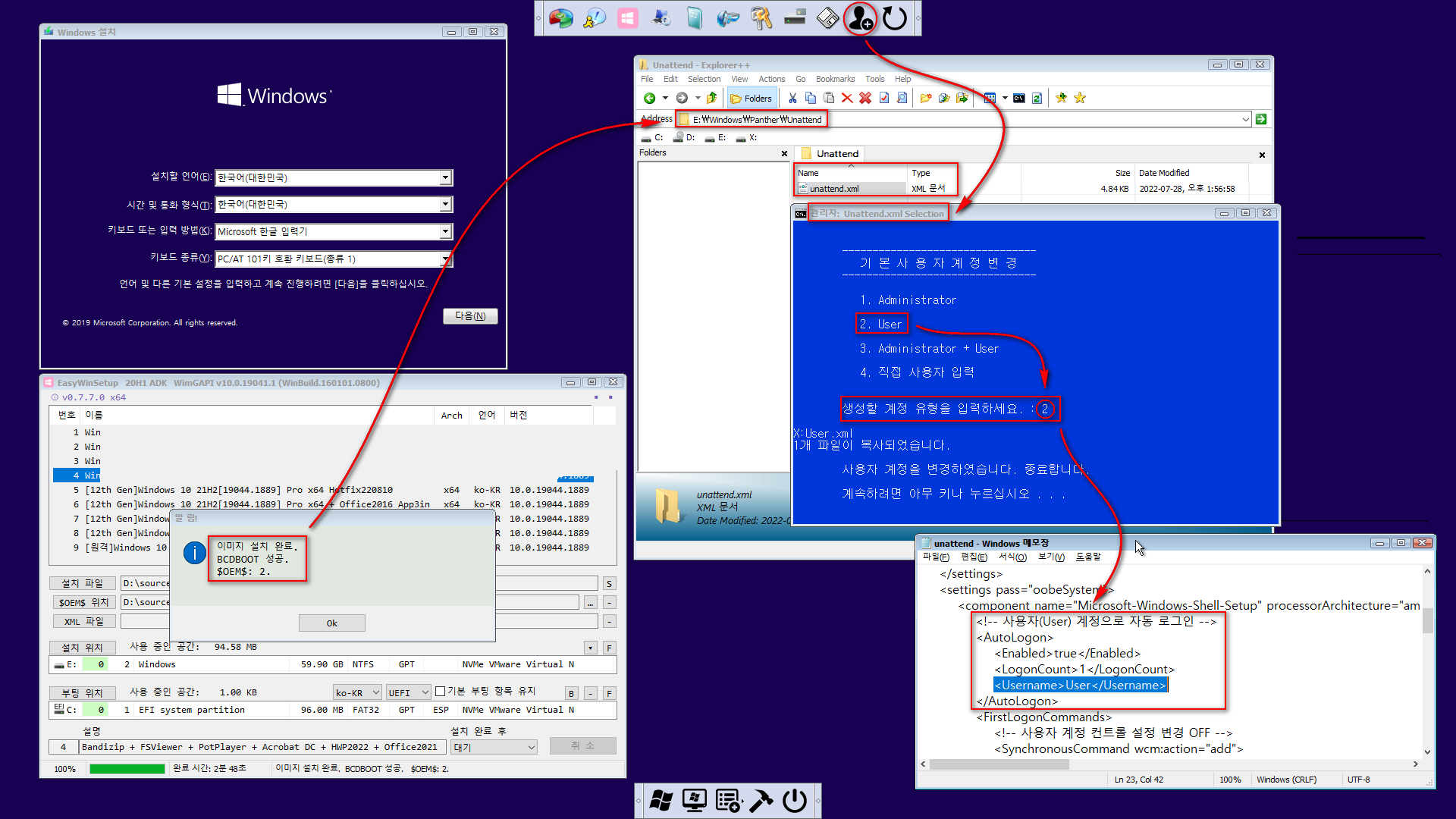Click the Windows flag icon in bottom dock
This screenshot has width=1456, height=819.
(661, 800)
